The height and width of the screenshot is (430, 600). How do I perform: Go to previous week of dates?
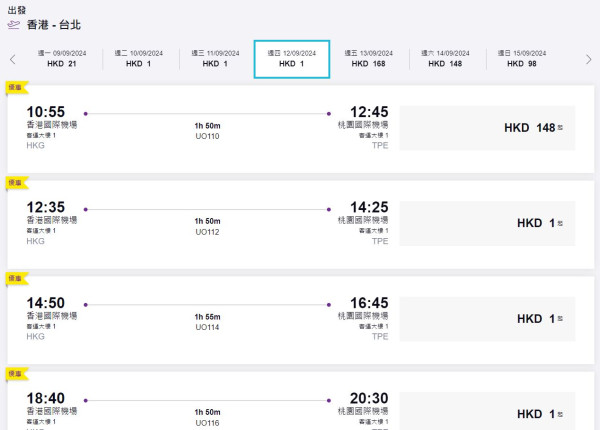[x=12, y=59]
